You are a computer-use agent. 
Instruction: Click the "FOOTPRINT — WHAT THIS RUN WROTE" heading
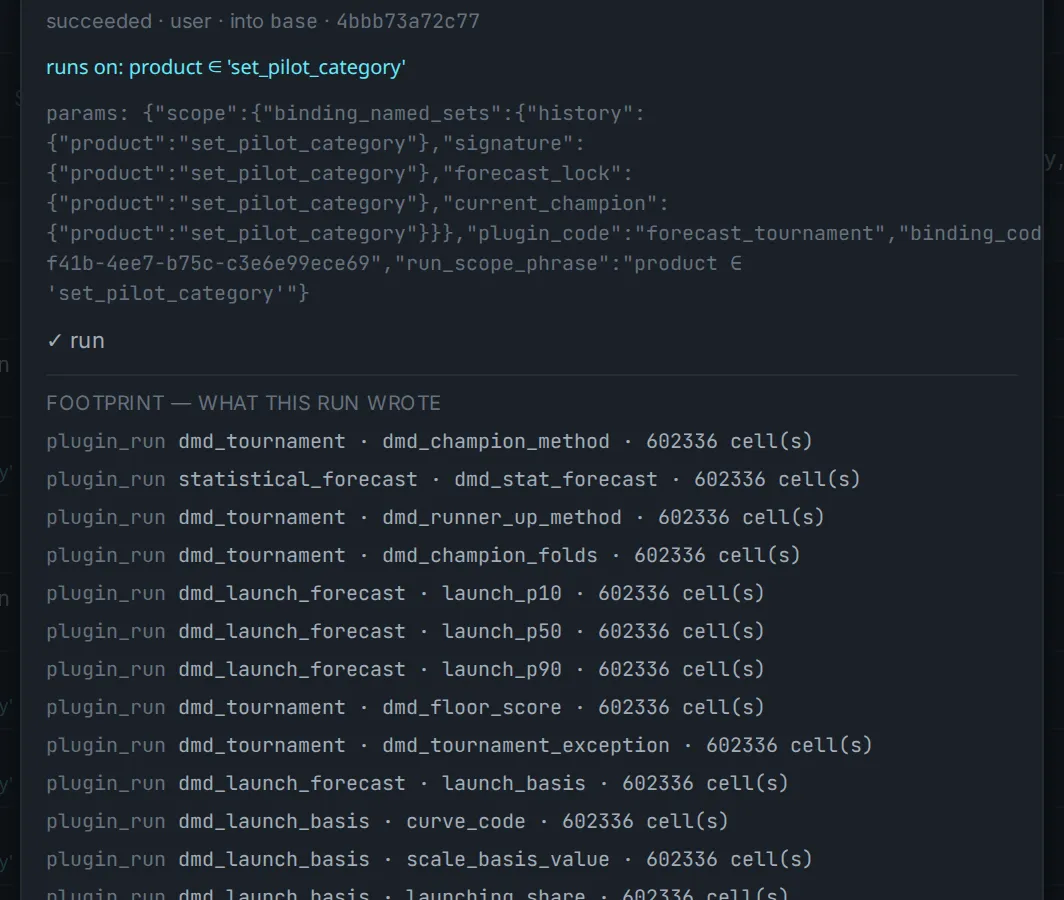tap(244, 403)
